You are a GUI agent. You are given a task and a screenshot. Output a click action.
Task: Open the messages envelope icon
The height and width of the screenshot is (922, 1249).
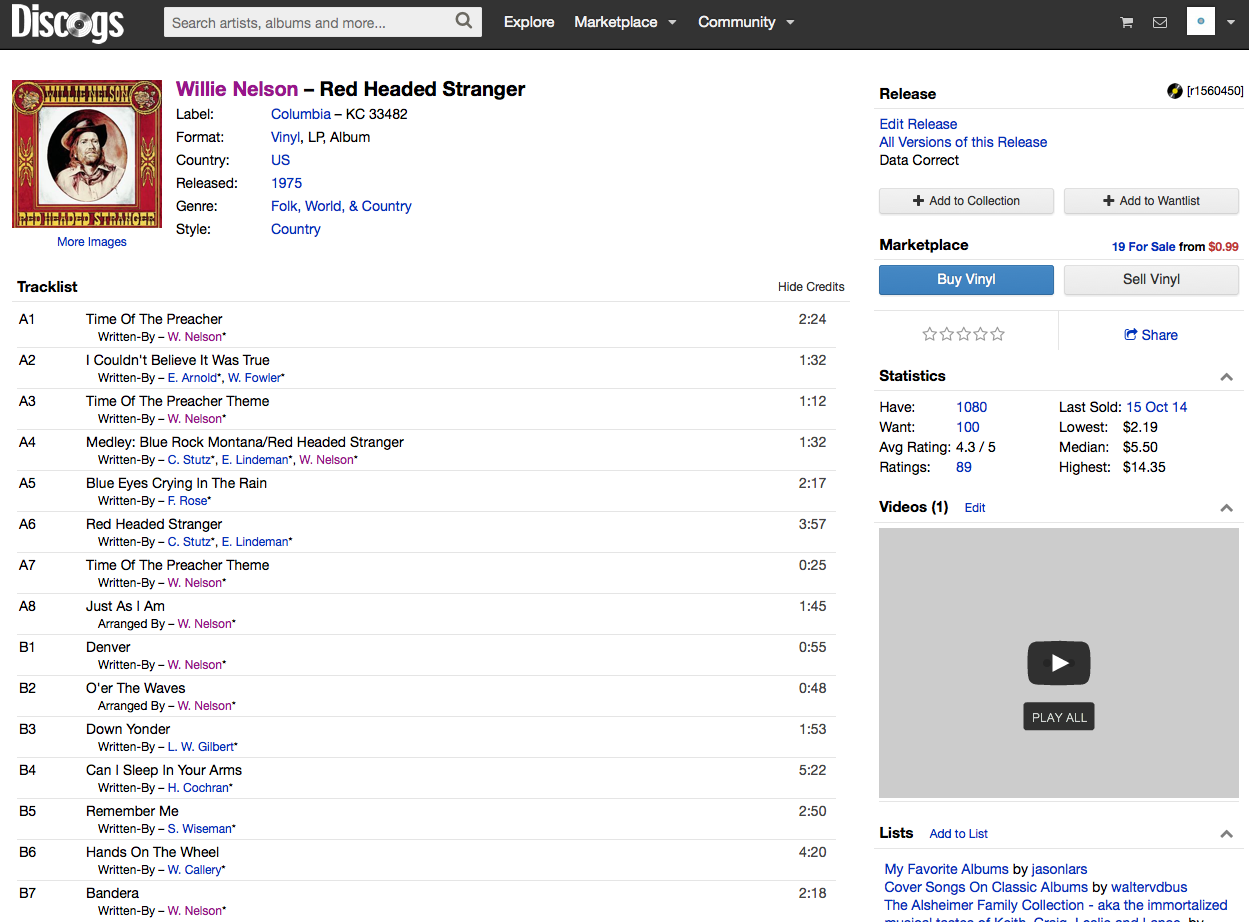(x=1160, y=22)
